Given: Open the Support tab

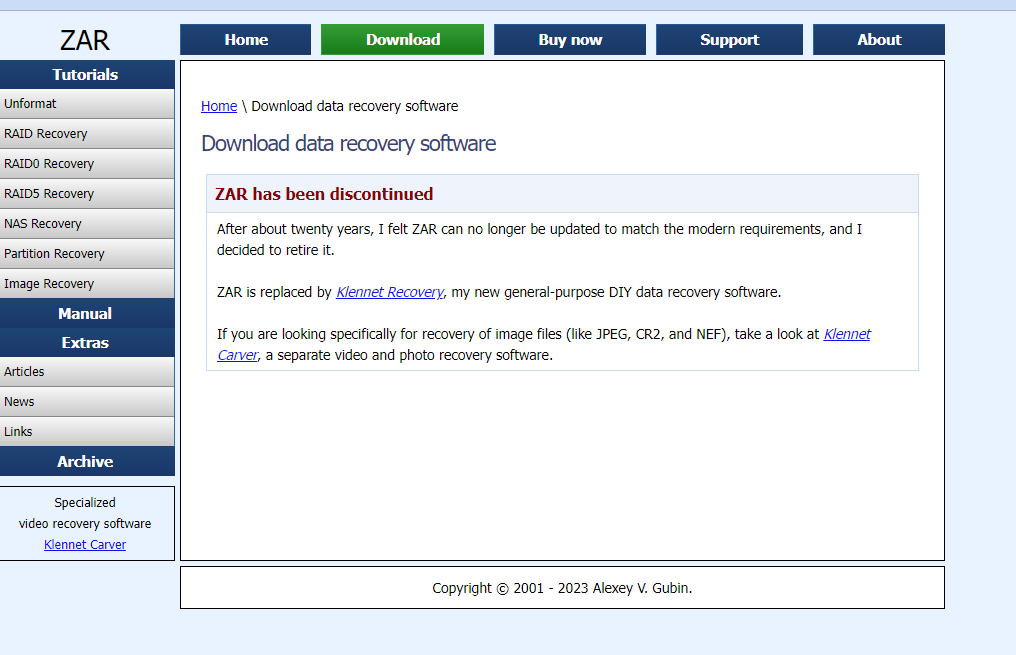Looking at the screenshot, I should pos(729,40).
